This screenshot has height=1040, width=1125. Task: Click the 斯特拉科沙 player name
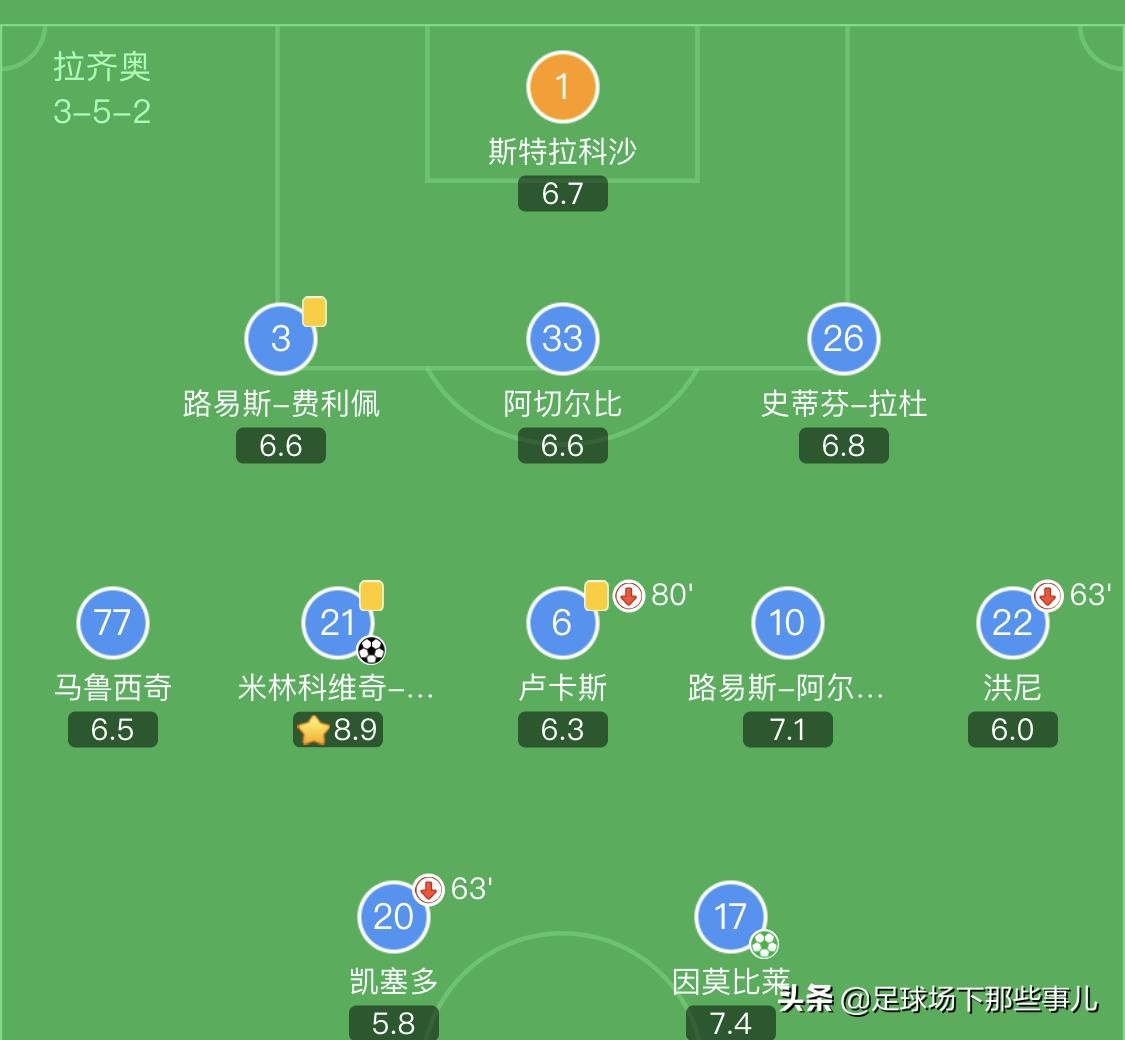(x=562, y=151)
